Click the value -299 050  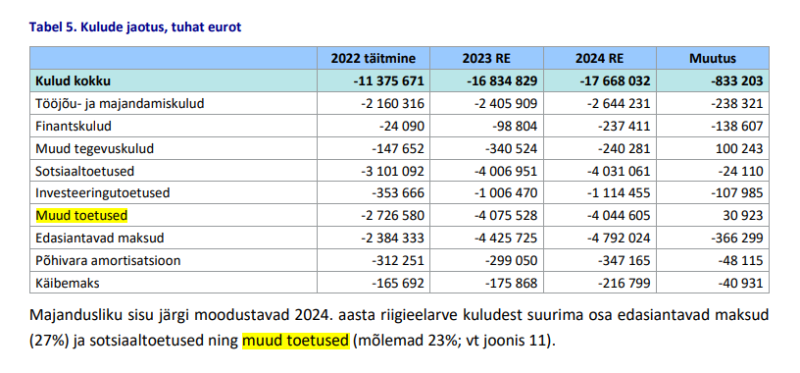pos(511,261)
